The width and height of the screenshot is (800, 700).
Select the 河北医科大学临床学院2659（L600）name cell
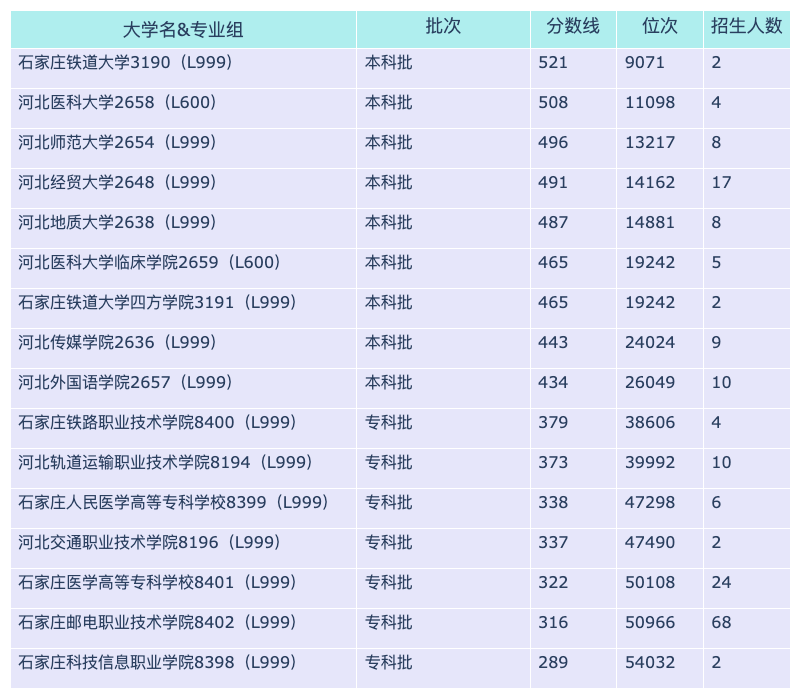pos(183,268)
